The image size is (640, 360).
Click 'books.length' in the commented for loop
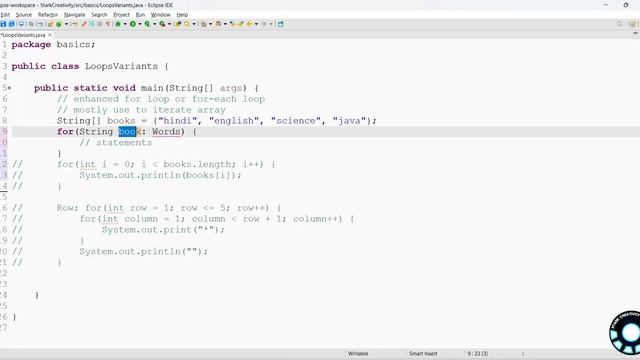[197, 164]
